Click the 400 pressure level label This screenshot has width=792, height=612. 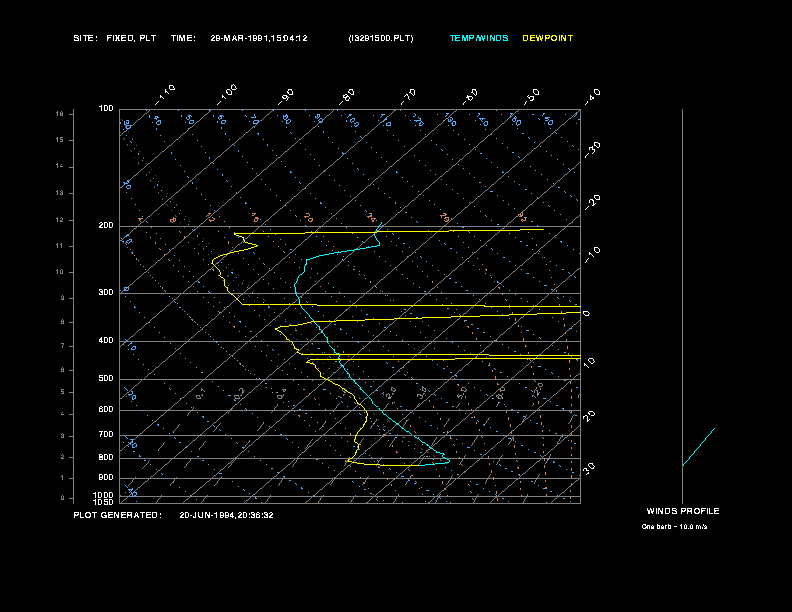pyautogui.click(x=106, y=340)
